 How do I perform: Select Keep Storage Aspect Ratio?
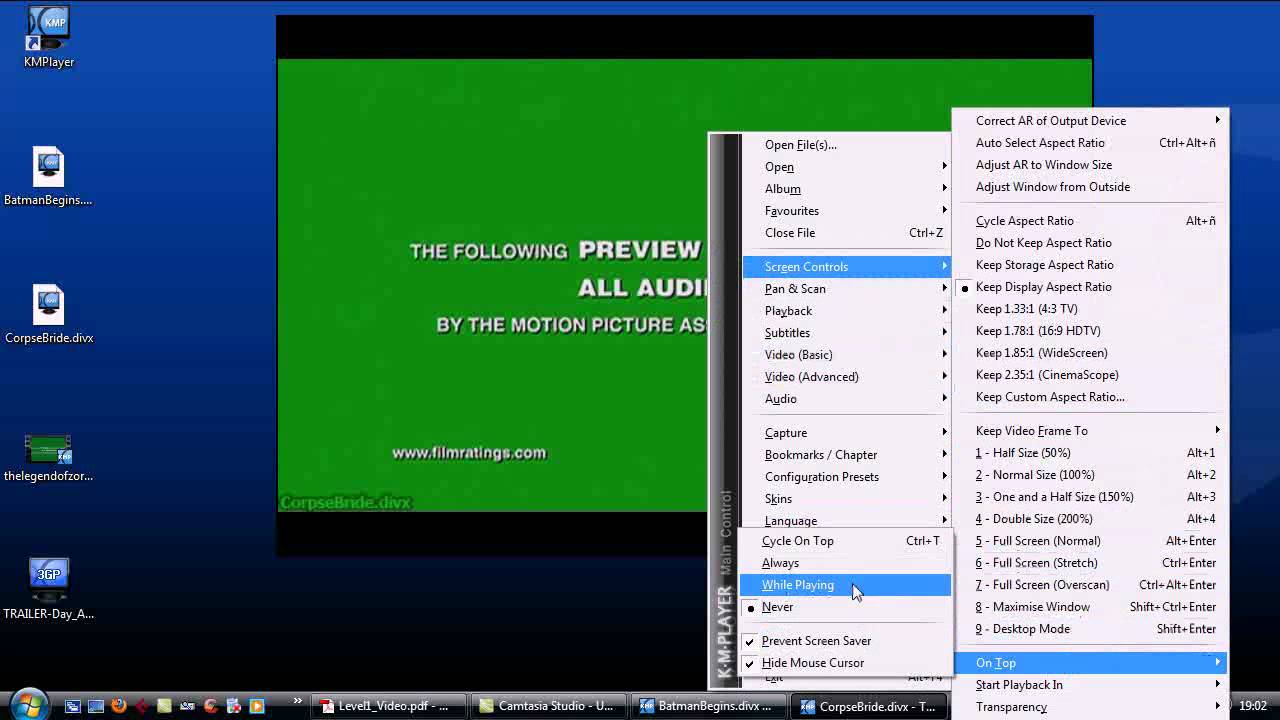click(1090, 265)
